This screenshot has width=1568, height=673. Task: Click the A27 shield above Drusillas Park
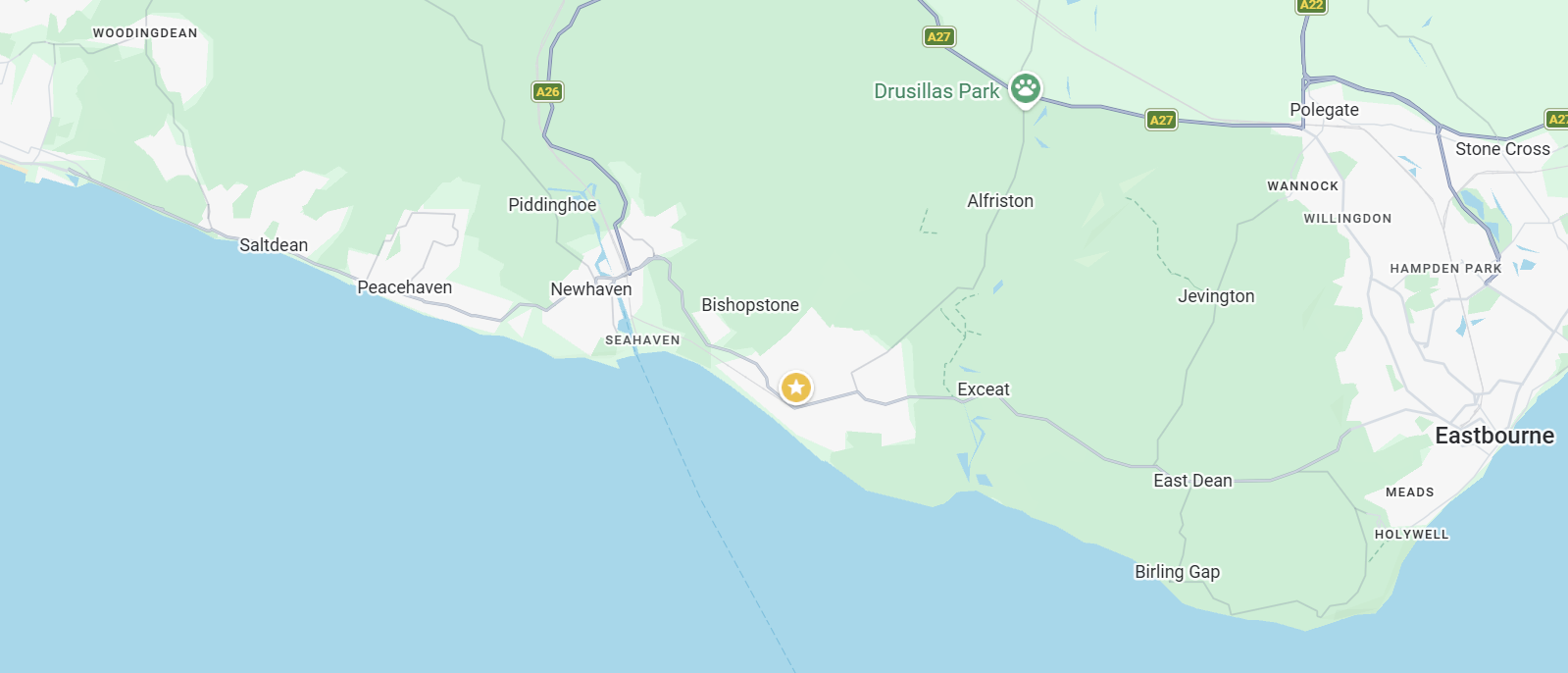click(x=939, y=36)
